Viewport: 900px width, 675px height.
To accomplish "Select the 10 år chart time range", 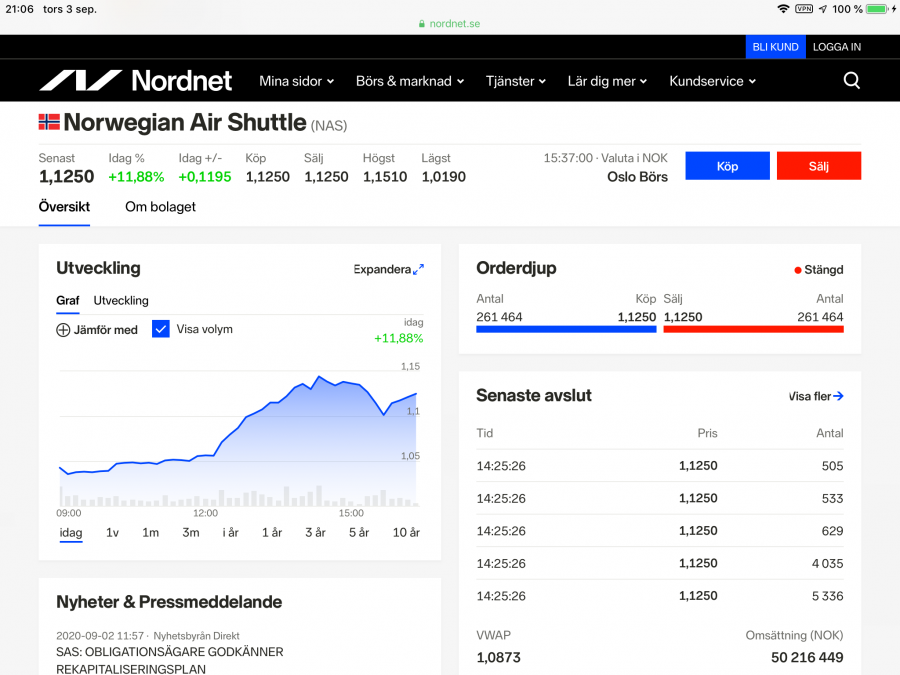I will coord(406,532).
